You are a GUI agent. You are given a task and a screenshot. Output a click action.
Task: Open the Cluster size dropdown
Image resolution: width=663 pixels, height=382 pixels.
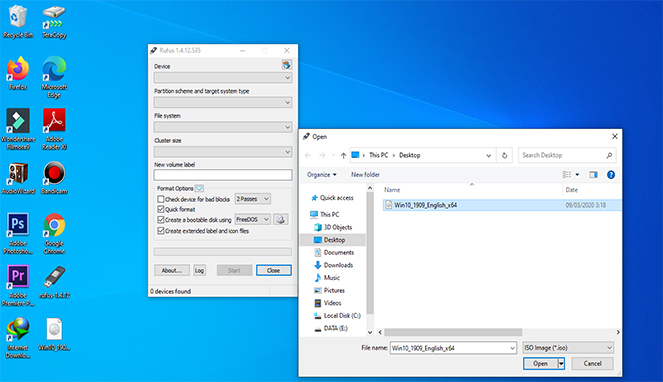pyautogui.click(x=223, y=151)
